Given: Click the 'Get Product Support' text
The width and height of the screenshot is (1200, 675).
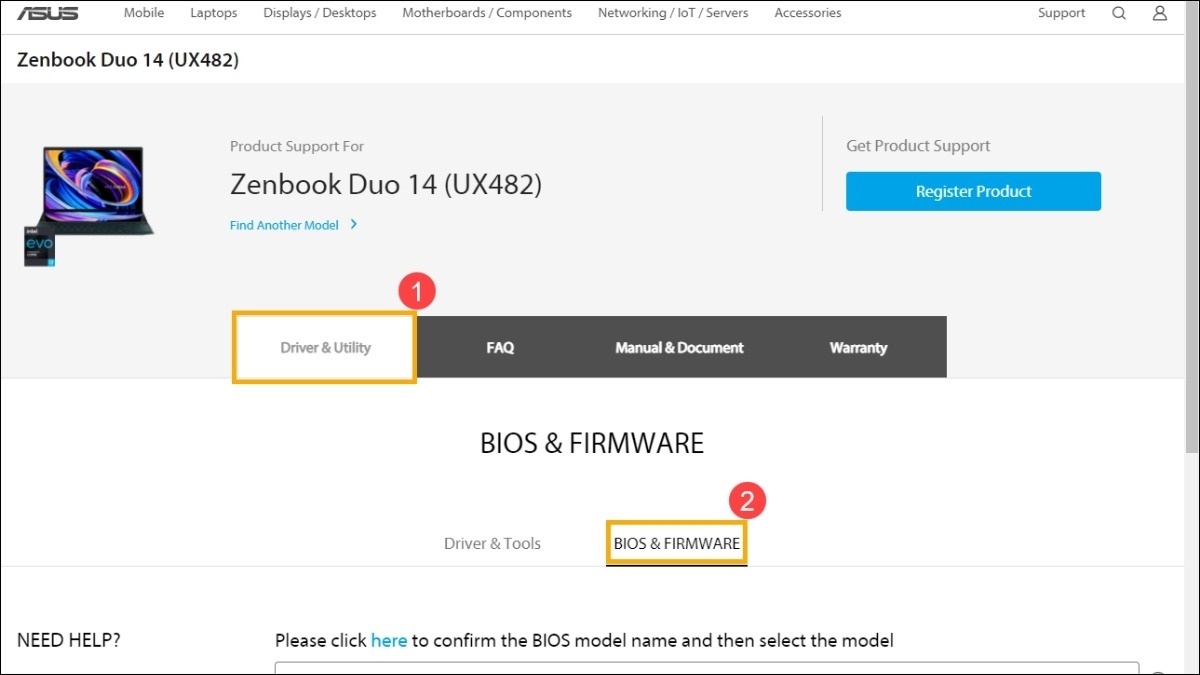Looking at the screenshot, I should point(918,146).
